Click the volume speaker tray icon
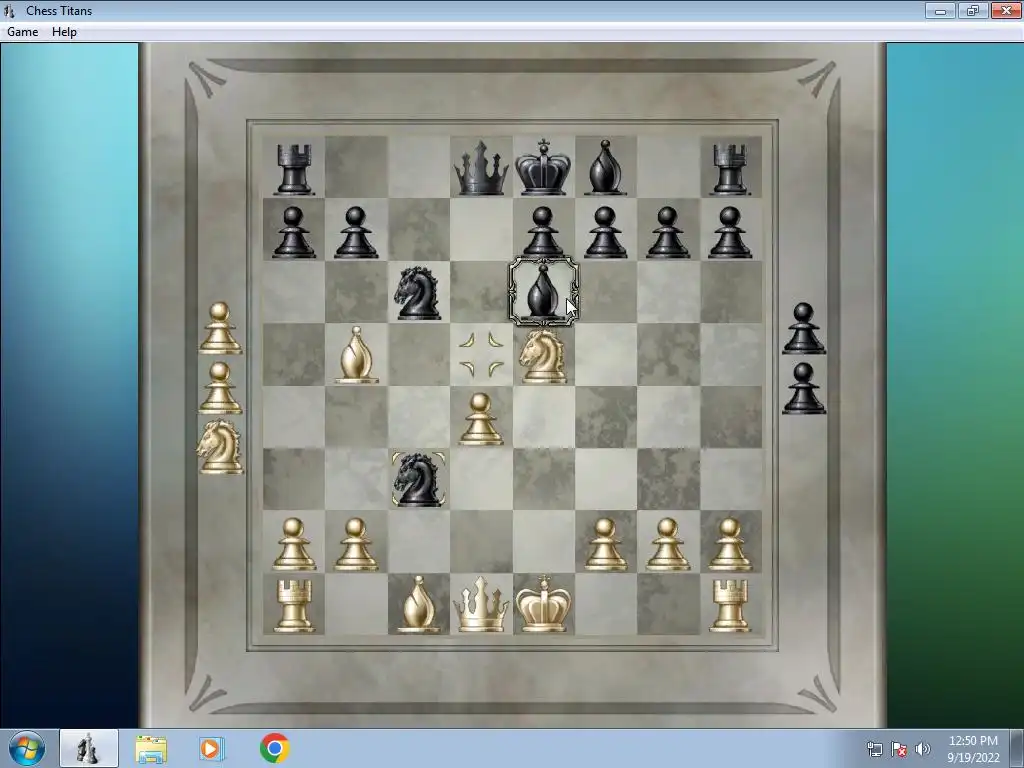This screenshot has width=1024, height=768. pyautogui.click(x=922, y=749)
